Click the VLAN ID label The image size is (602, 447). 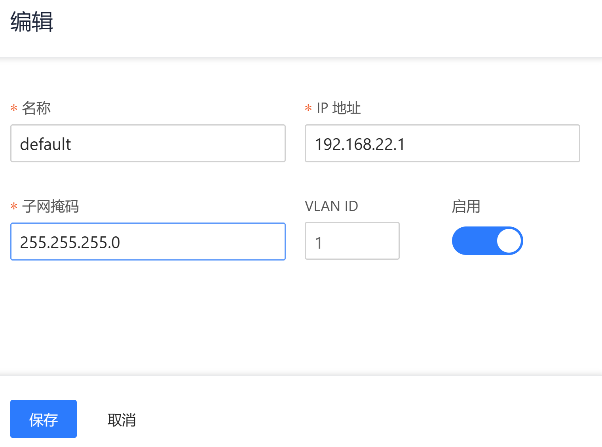click(331, 206)
